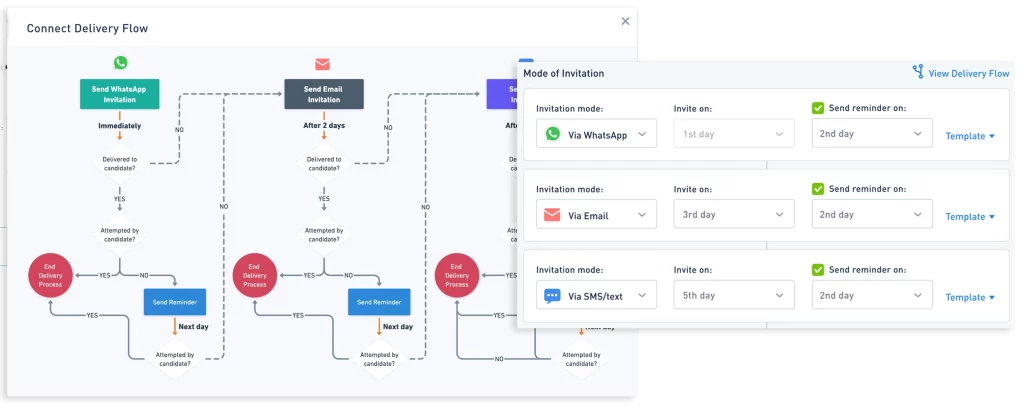Click End Delivery Process circle in Email flow

pos(255,275)
